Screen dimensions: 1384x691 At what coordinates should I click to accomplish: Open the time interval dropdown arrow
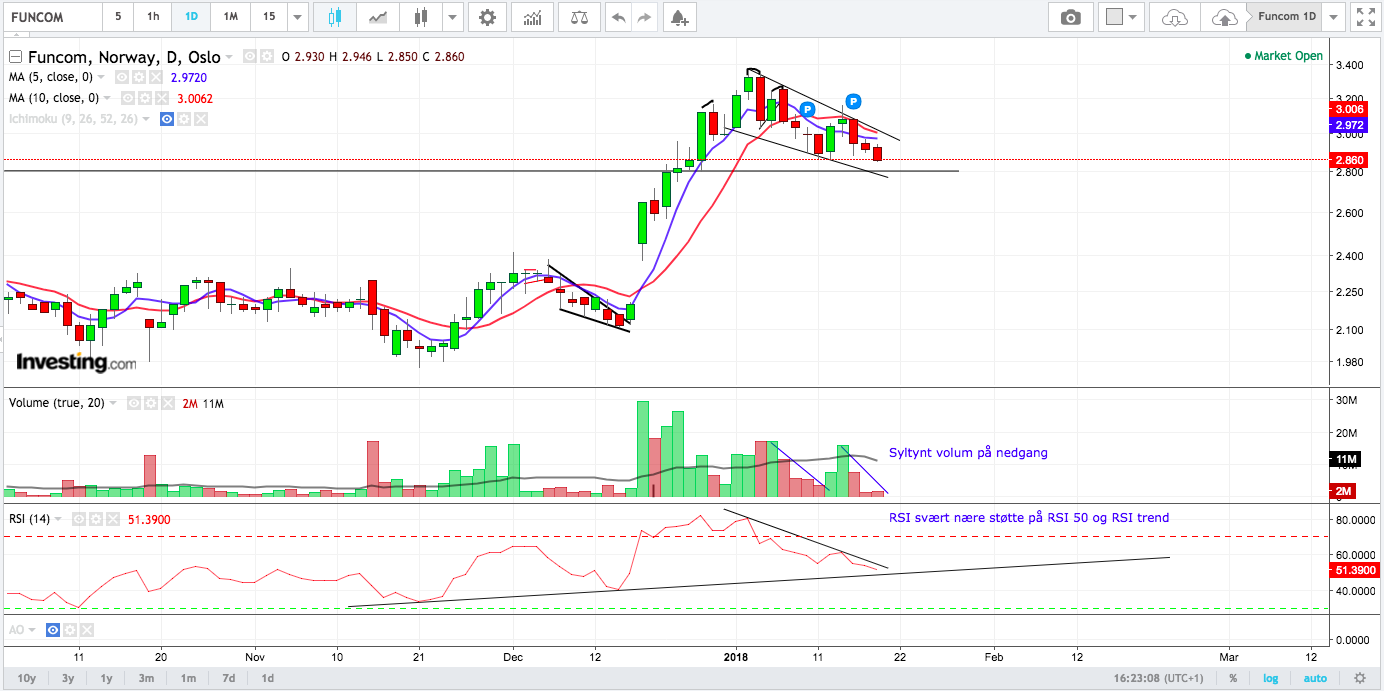click(297, 17)
